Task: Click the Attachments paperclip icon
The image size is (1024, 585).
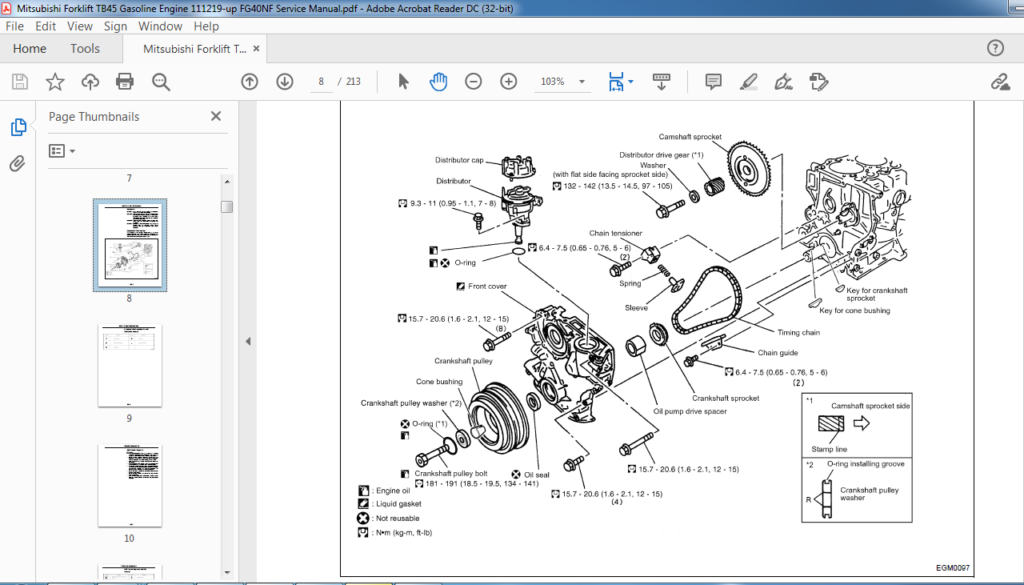Action: (x=17, y=163)
